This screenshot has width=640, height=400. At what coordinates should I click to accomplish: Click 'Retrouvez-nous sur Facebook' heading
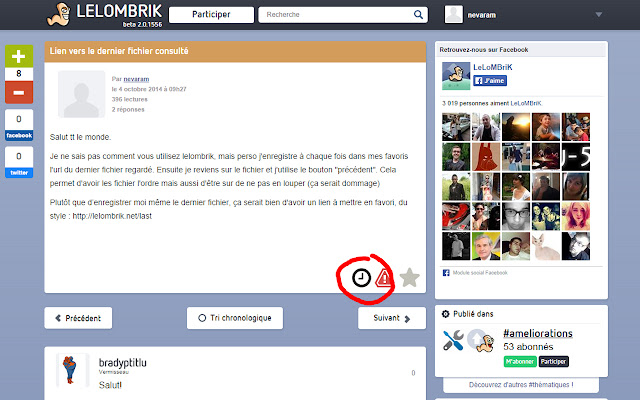[484, 50]
